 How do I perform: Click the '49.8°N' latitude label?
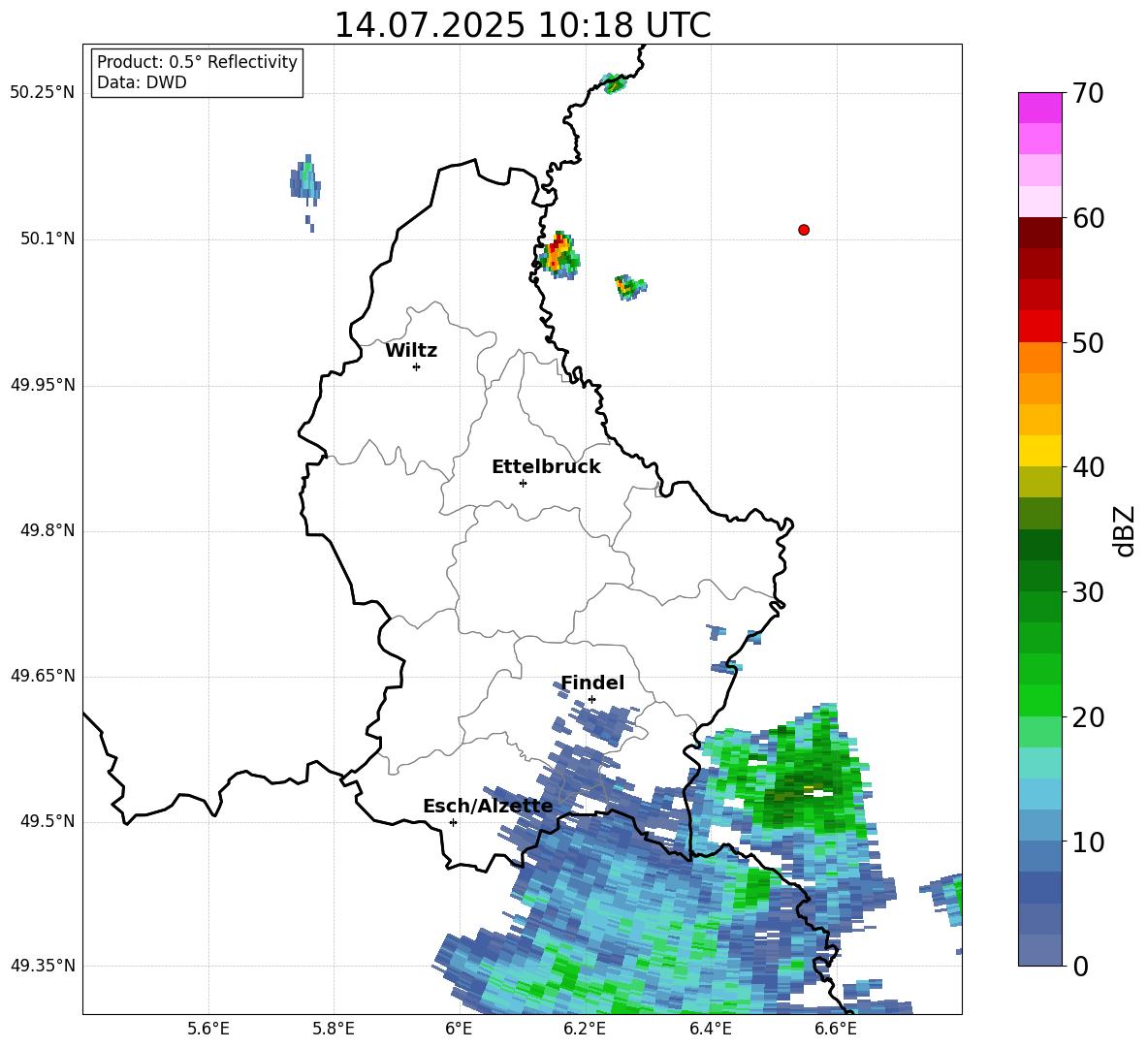(47, 530)
